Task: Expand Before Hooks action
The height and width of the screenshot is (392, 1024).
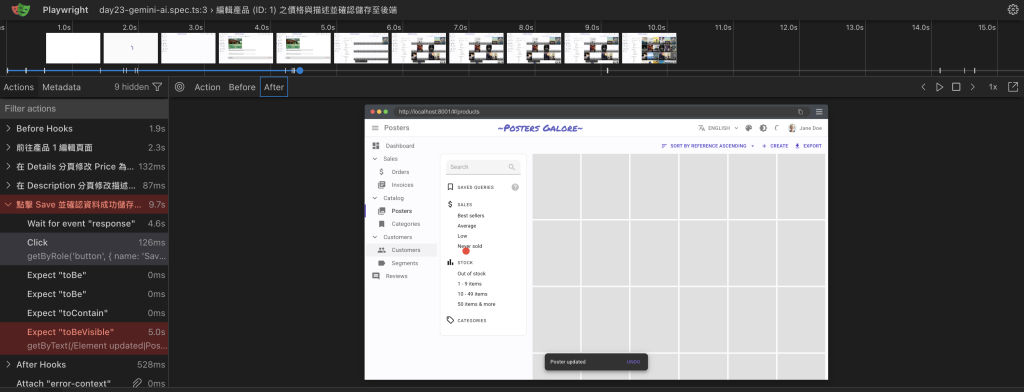Action: 8,129
